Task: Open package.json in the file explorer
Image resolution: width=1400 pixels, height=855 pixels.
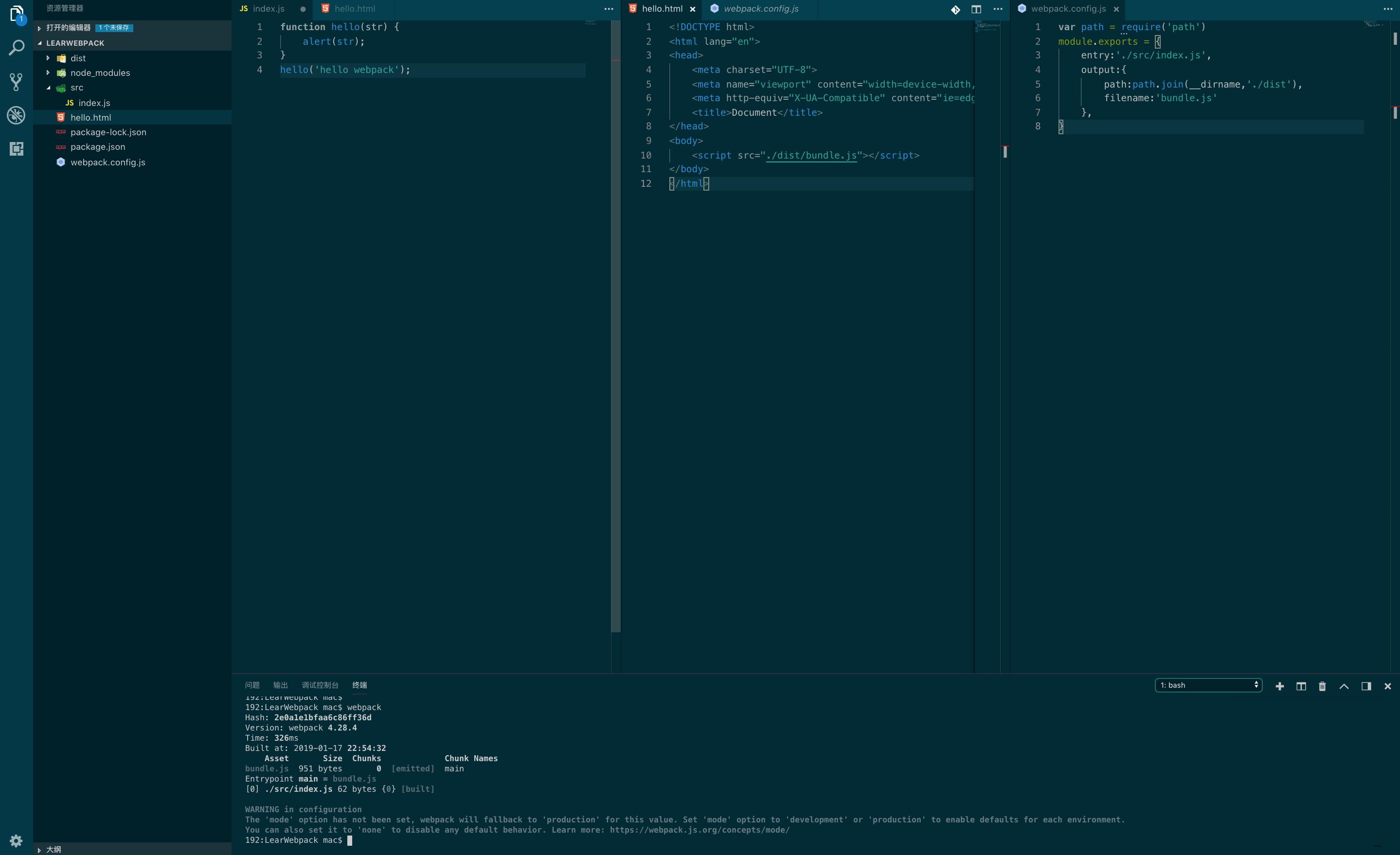Action: [x=98, y=146]
